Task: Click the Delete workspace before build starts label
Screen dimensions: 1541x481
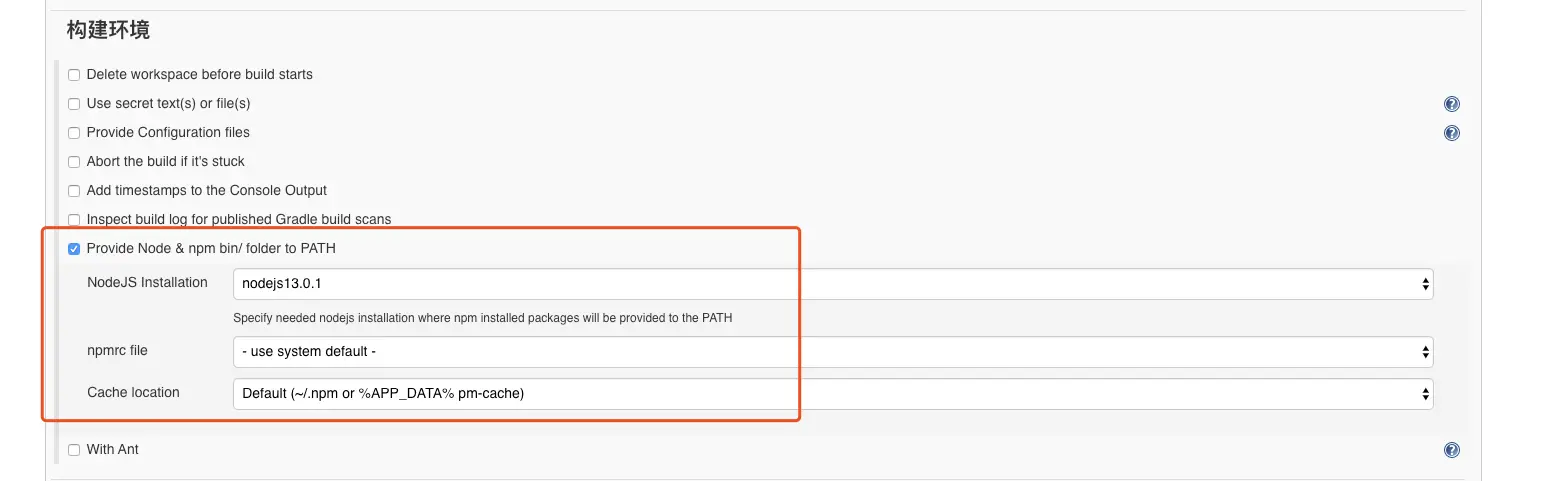Action: 200,75
